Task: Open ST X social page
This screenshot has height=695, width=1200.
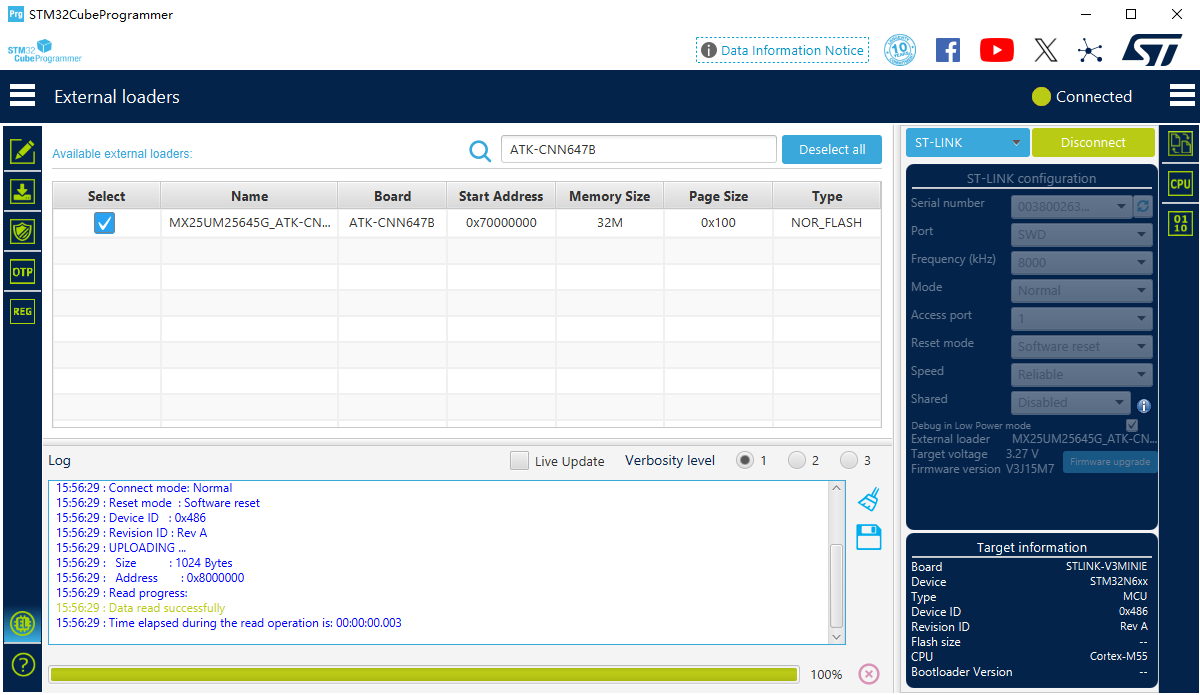Action: [x=1045, y=50]
